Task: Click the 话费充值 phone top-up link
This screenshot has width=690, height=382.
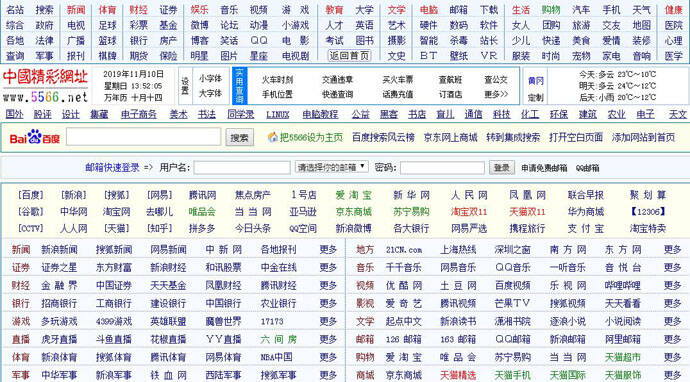Action: (398, 94)
